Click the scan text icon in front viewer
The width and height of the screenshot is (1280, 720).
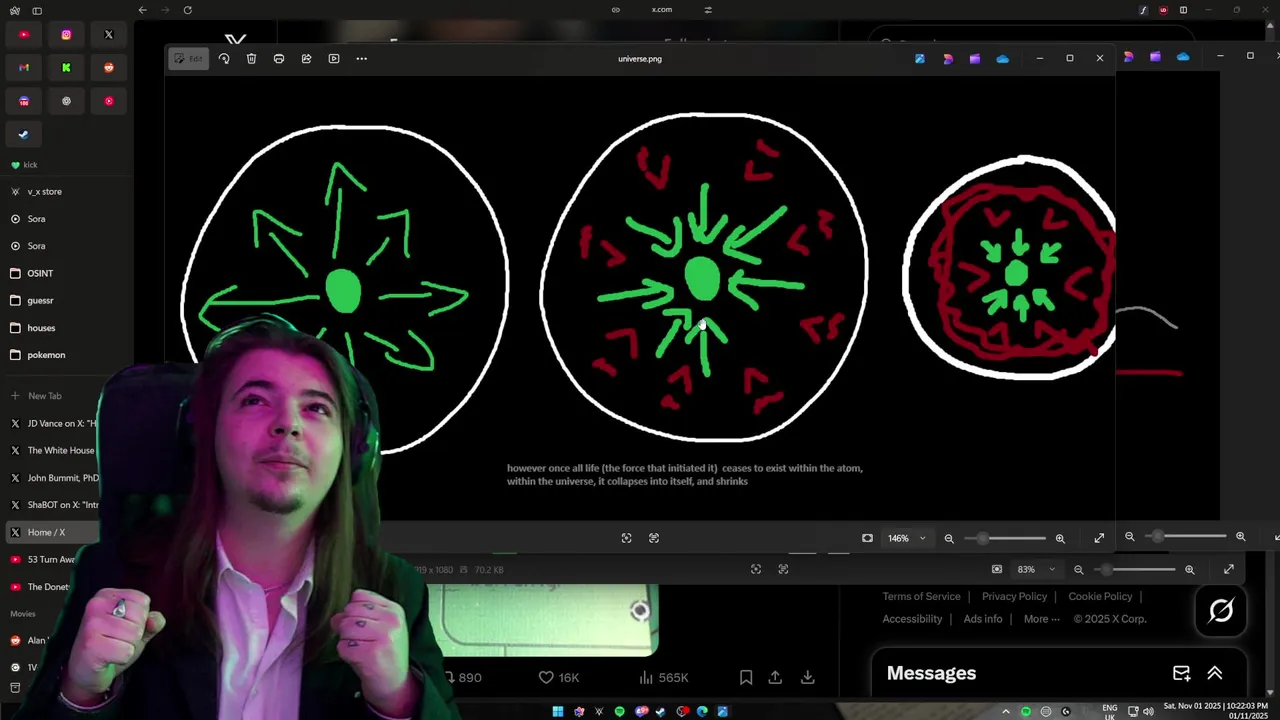coord(654,538)
